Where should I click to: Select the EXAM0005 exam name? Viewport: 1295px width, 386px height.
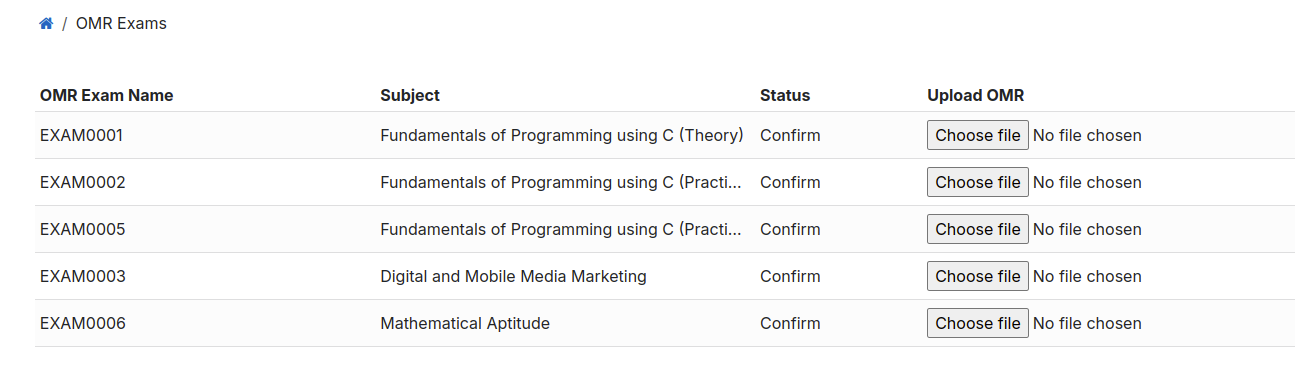tap(83, 229)
